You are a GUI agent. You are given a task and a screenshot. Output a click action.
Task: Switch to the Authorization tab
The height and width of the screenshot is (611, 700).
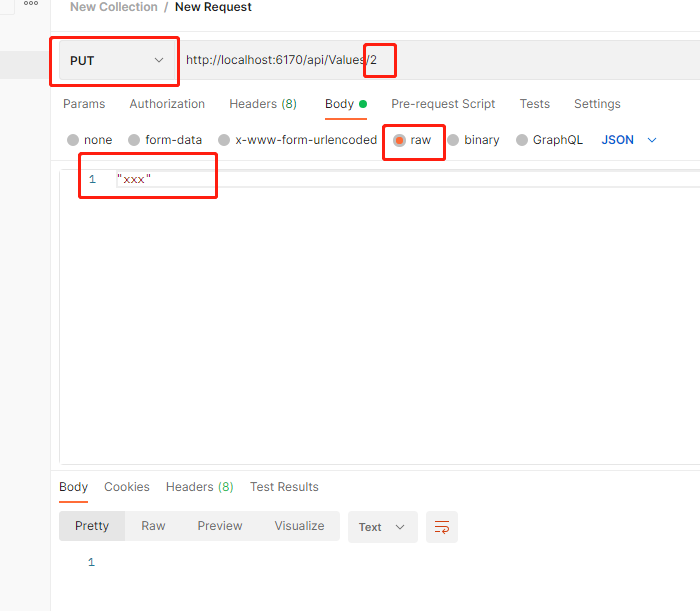point(167,104)
